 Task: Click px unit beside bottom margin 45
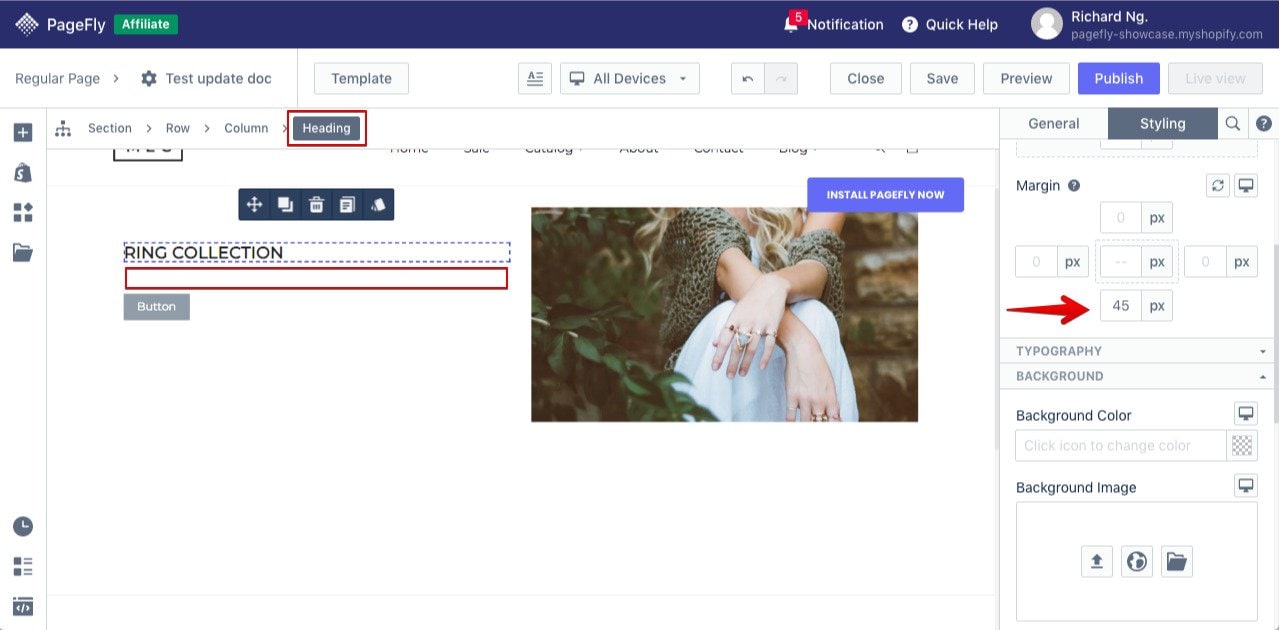[1157, 306]
